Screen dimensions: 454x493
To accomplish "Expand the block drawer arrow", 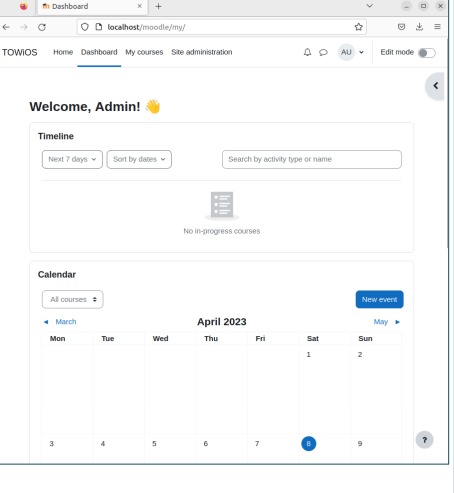I will [435, 86].
